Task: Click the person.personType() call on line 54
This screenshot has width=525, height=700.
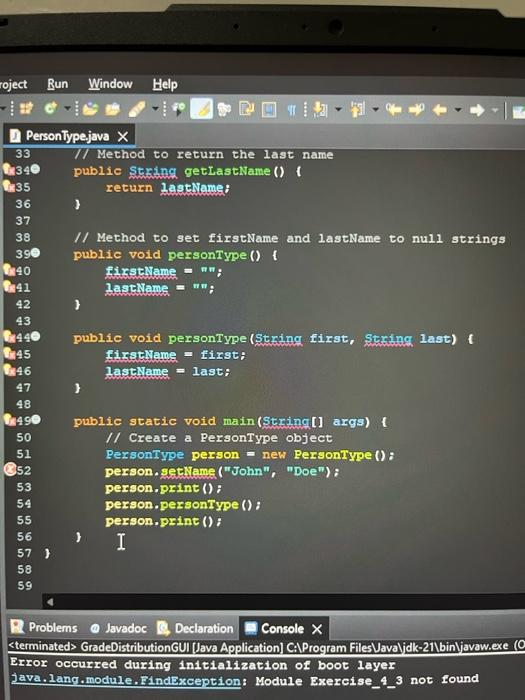Action: [183, 505]
